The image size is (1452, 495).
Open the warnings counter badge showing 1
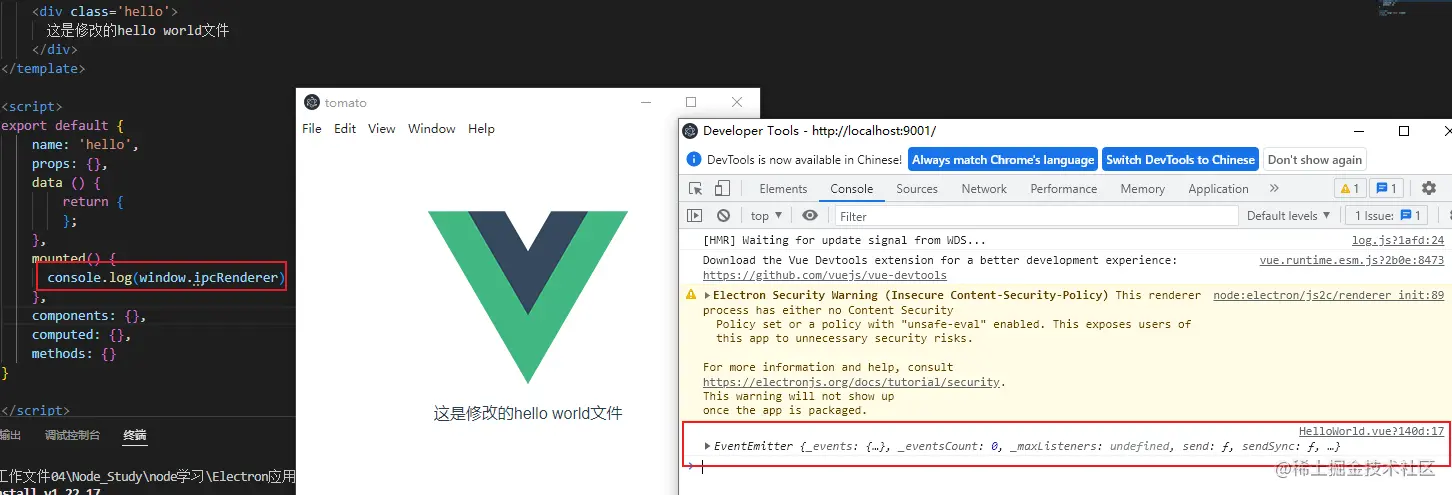(1349, 188)
